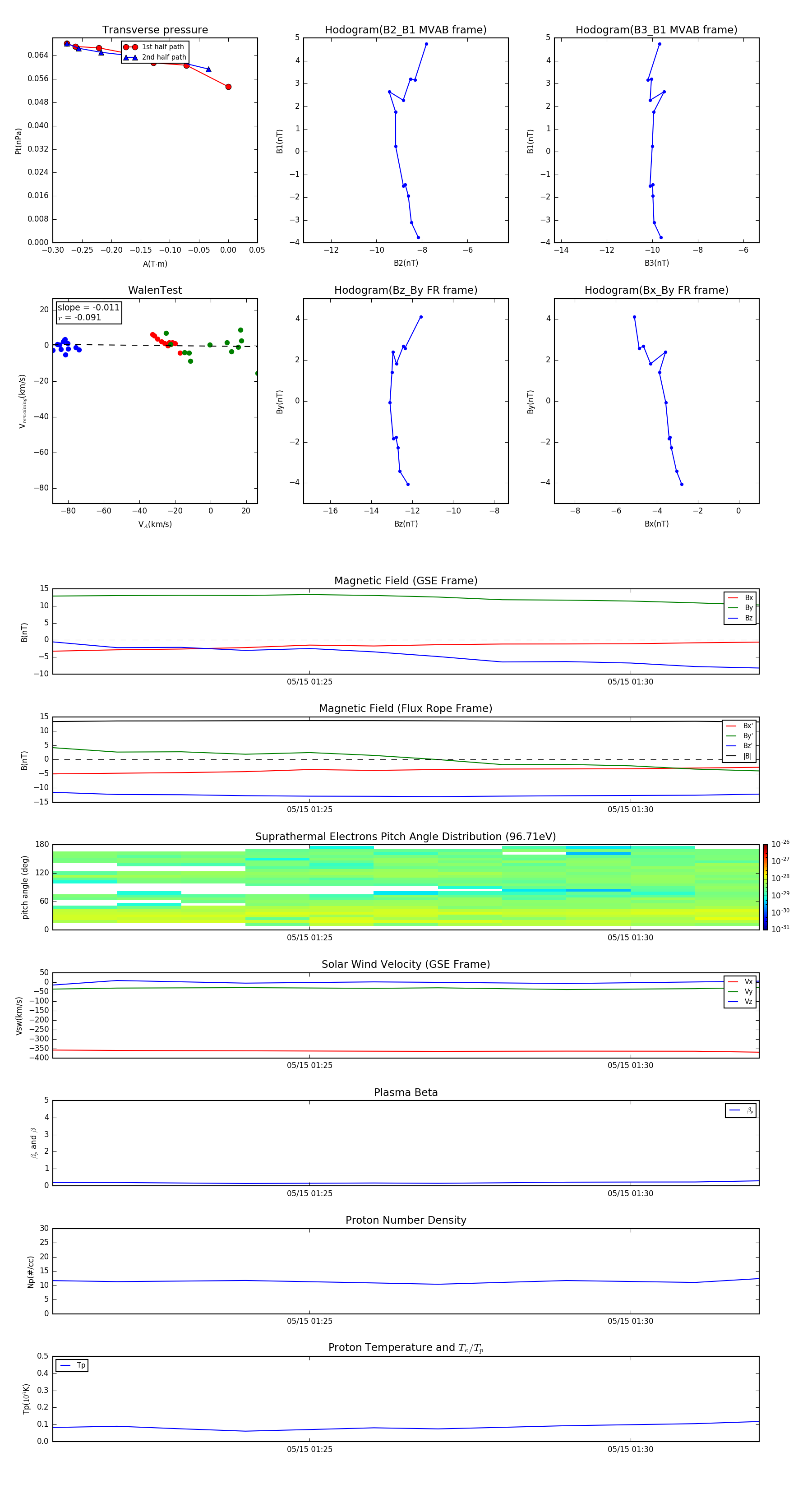This screenshot has width=812, height=1489.
Task: Click the Suprathermal Electrons Pitch Angle title
Action: pyautogui.click(x=406, y=837)
